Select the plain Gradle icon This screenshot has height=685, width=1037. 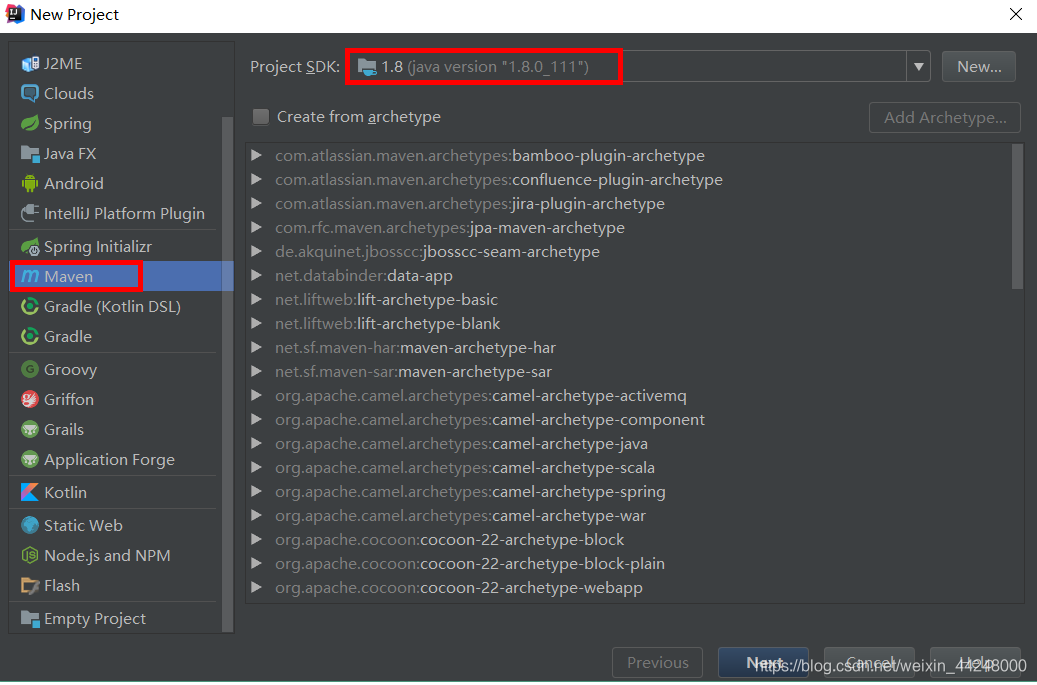30,337
